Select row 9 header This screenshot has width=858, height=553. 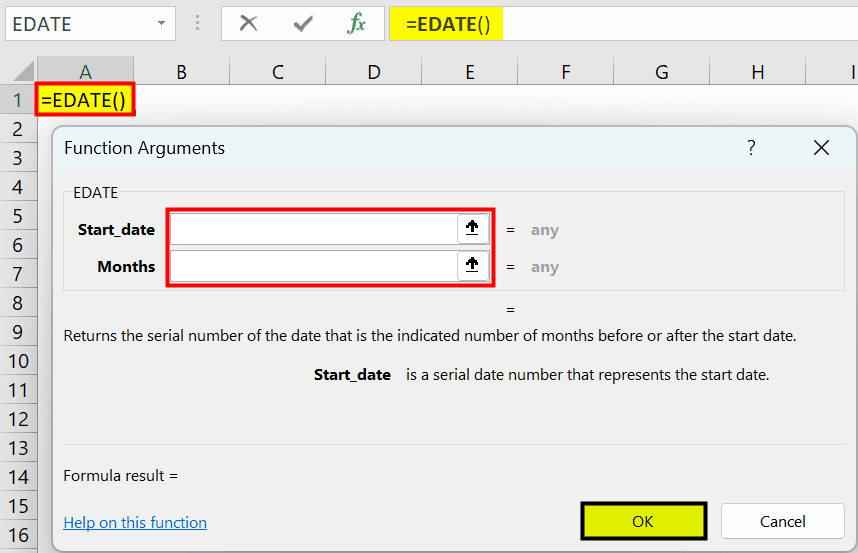tap(18, 332)
